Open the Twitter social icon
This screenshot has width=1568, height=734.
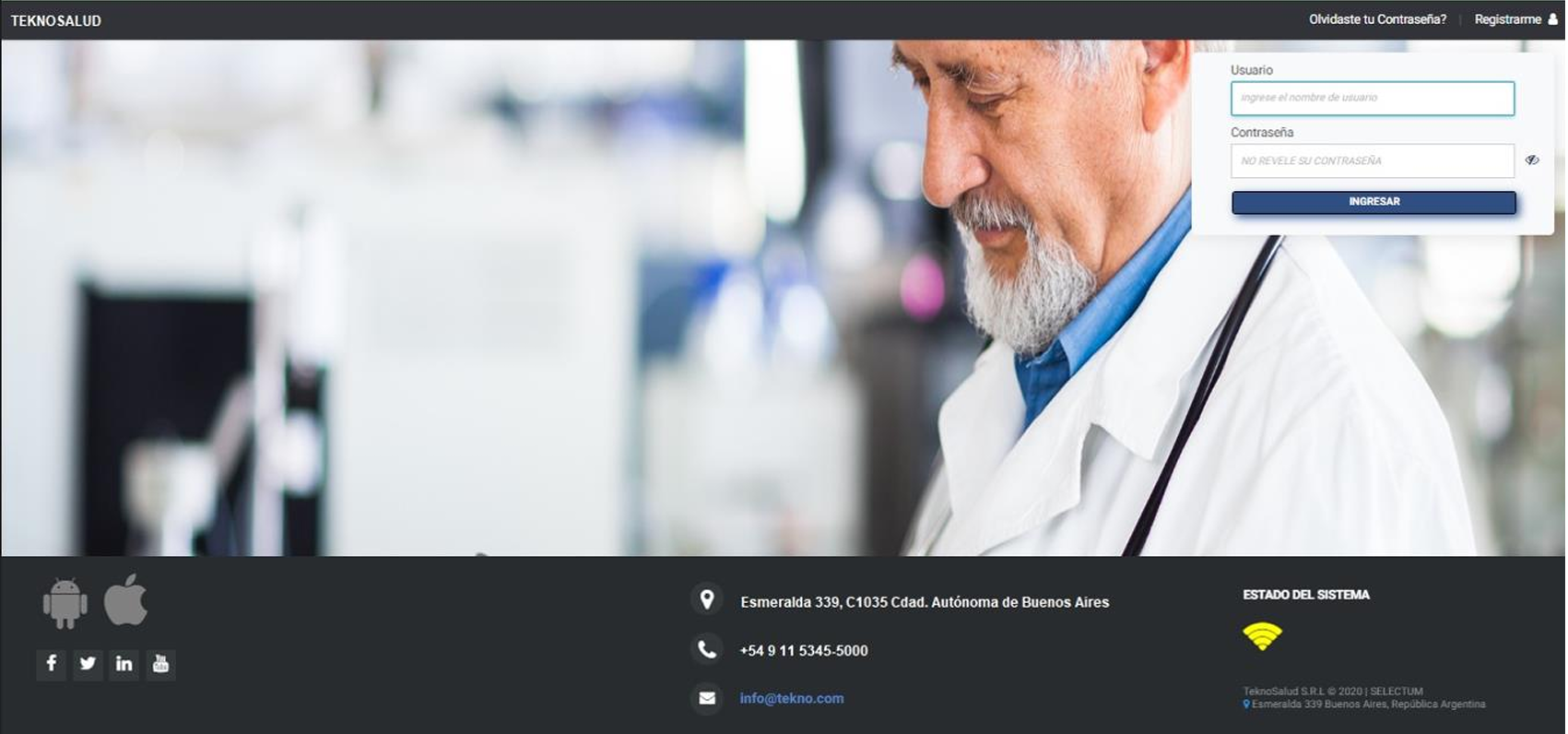pyautogui.click(x=88, y=664)
